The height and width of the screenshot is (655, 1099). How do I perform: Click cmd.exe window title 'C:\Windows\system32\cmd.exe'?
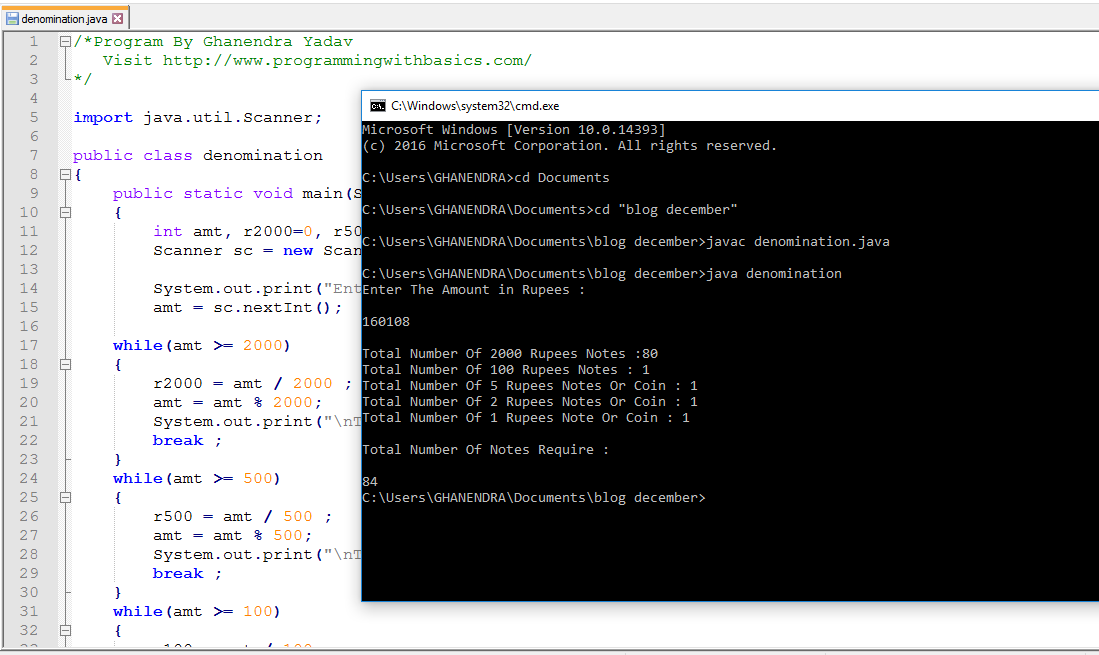click(x=475, y=106)
